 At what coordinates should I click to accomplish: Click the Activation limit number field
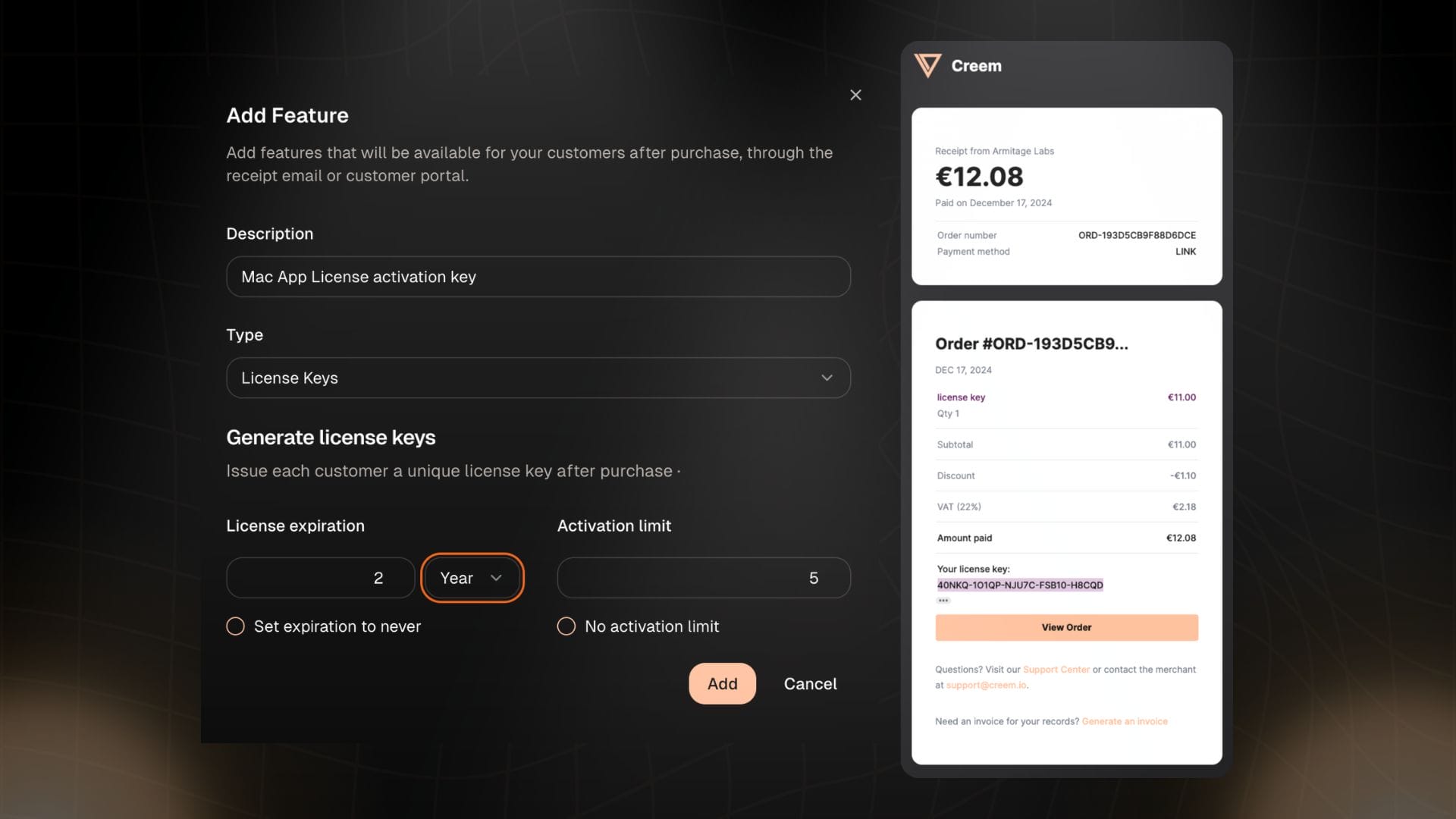[703, 578]
